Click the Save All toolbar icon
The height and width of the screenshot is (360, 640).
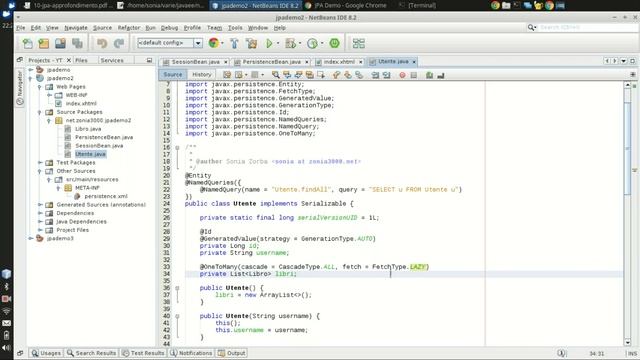[77, 43]
